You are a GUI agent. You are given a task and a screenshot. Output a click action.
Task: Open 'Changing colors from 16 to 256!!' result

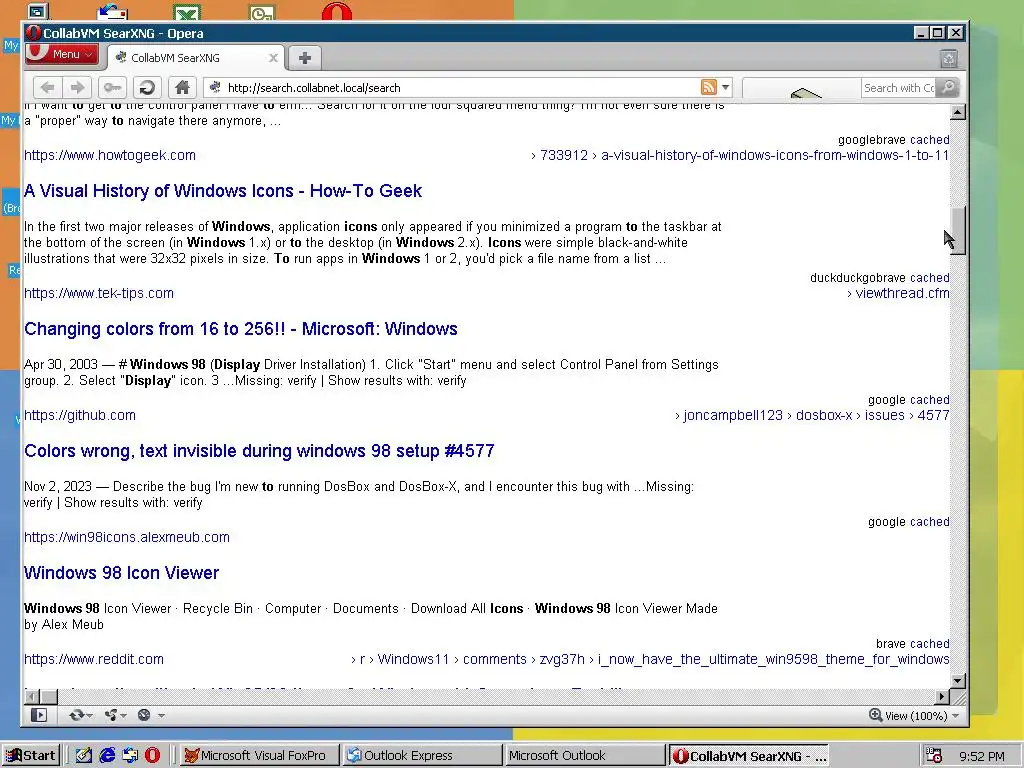(x=240, y=328)
